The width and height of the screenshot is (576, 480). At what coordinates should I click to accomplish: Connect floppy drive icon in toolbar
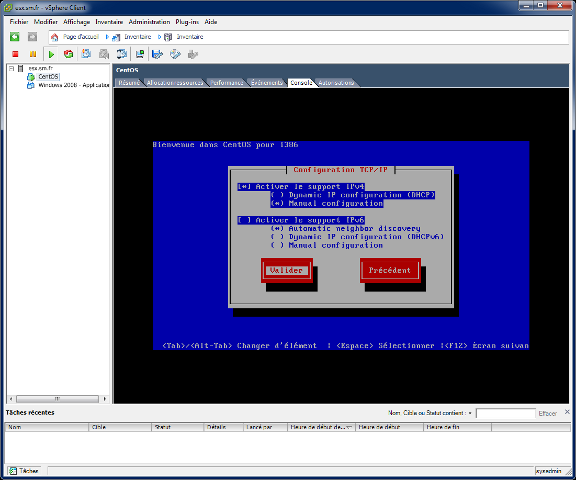pyautogui.click(x=157, y=54)
